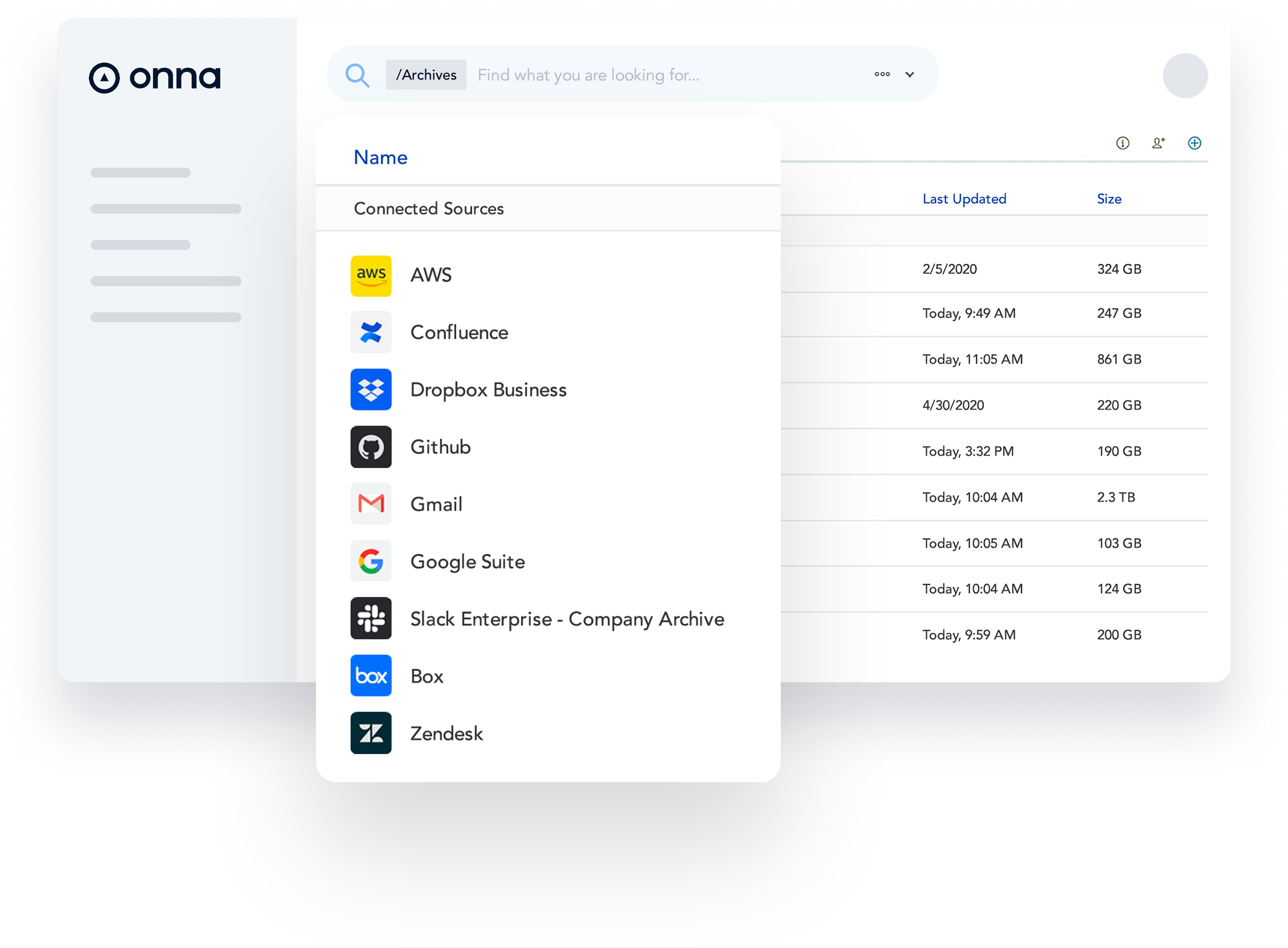Open 'Slack Enterprise - Company Archive' name

pyautogui.click(x=567, y=619)
